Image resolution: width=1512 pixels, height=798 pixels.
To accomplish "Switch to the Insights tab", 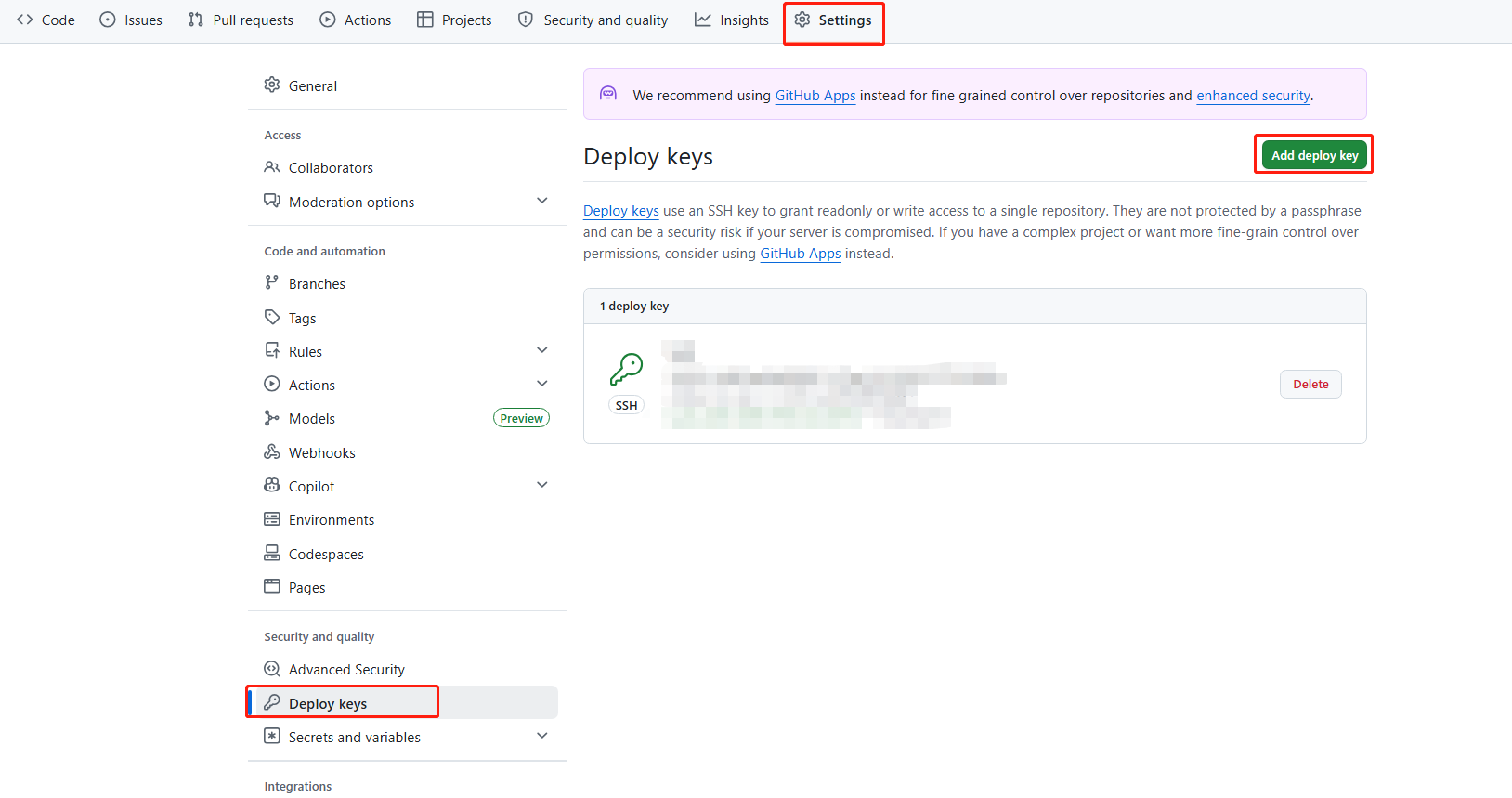I will [732, 20].
